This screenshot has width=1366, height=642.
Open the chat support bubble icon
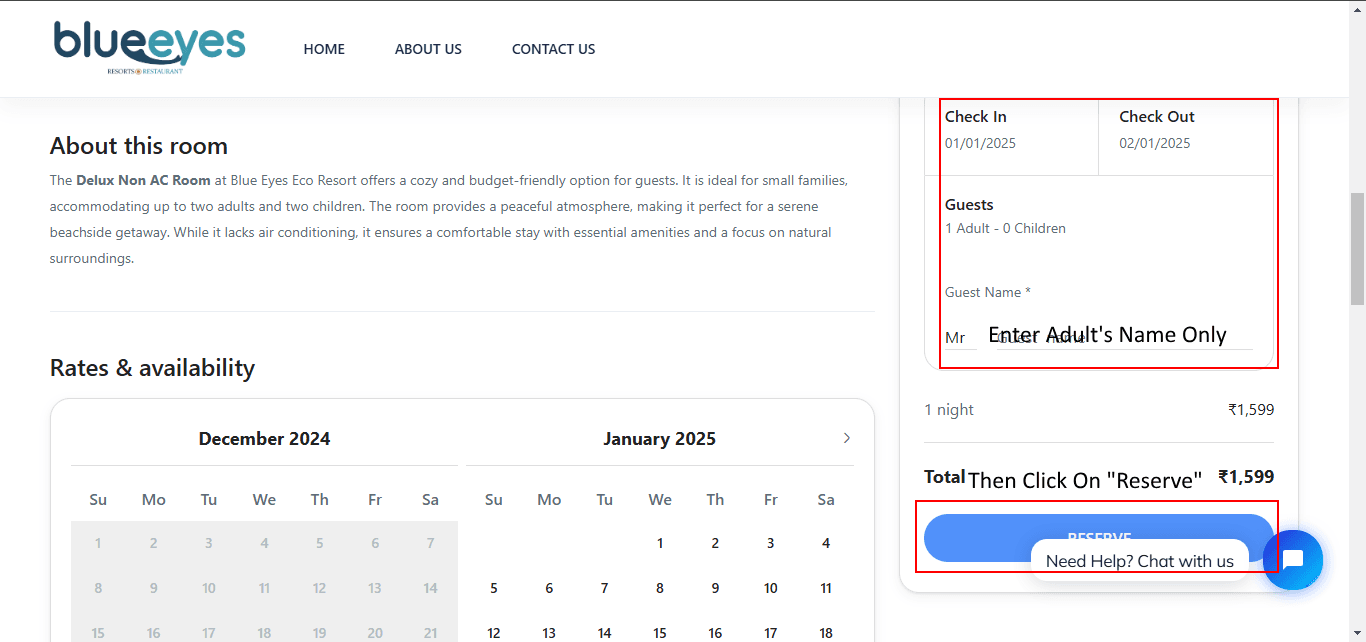pos(1292,560)
